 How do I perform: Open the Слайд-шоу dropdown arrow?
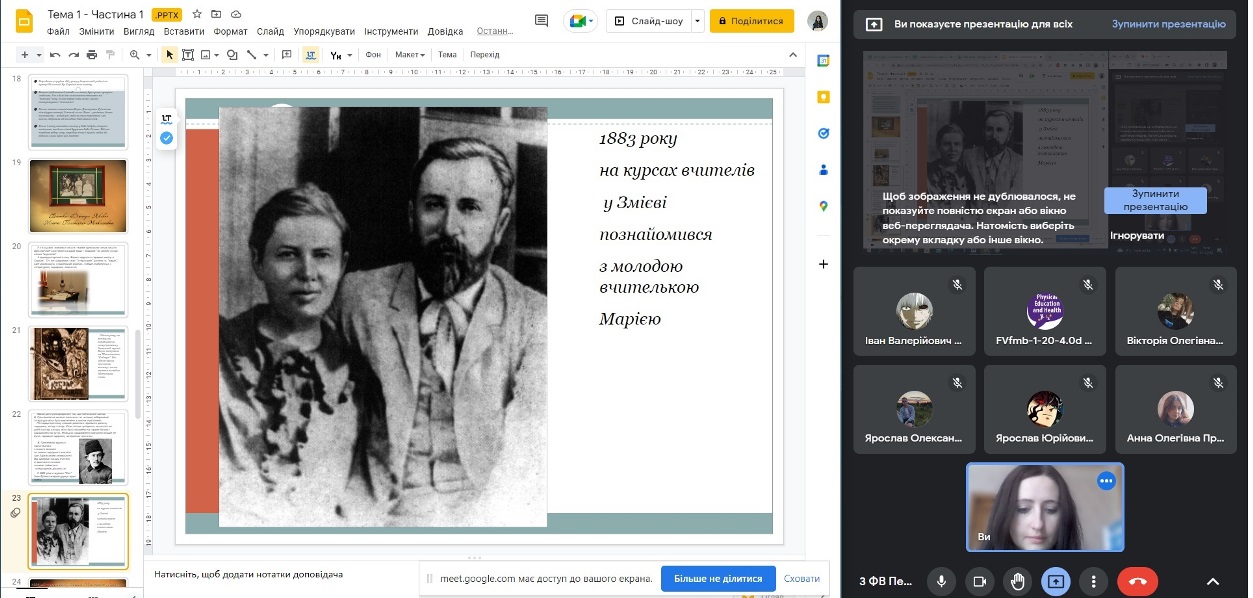pos(697,20)
